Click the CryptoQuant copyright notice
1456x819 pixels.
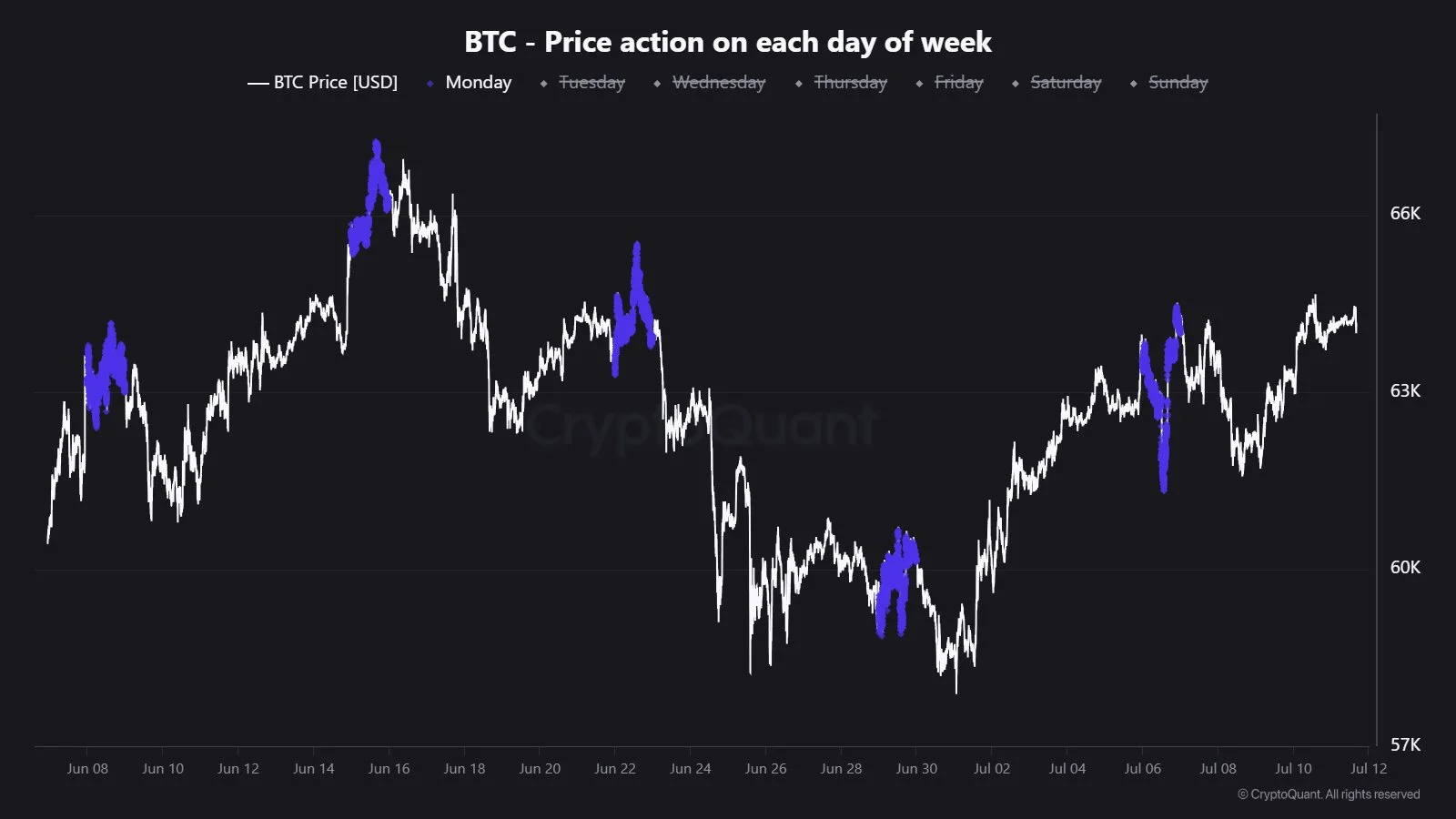click(x=1329, y=794)
